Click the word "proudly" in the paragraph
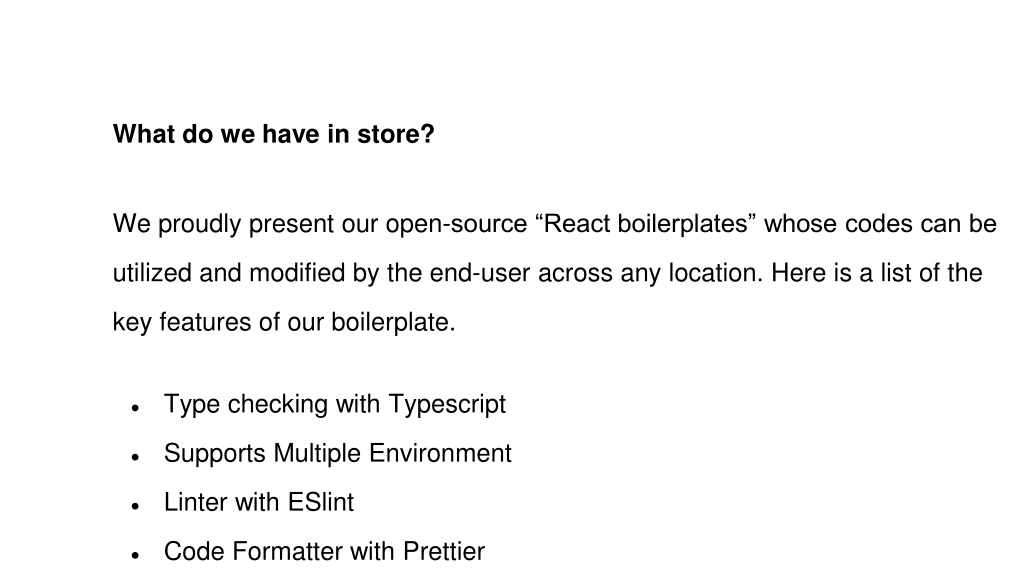The width and height of the screenshot is (1024, 576). (x=200, y=225)
